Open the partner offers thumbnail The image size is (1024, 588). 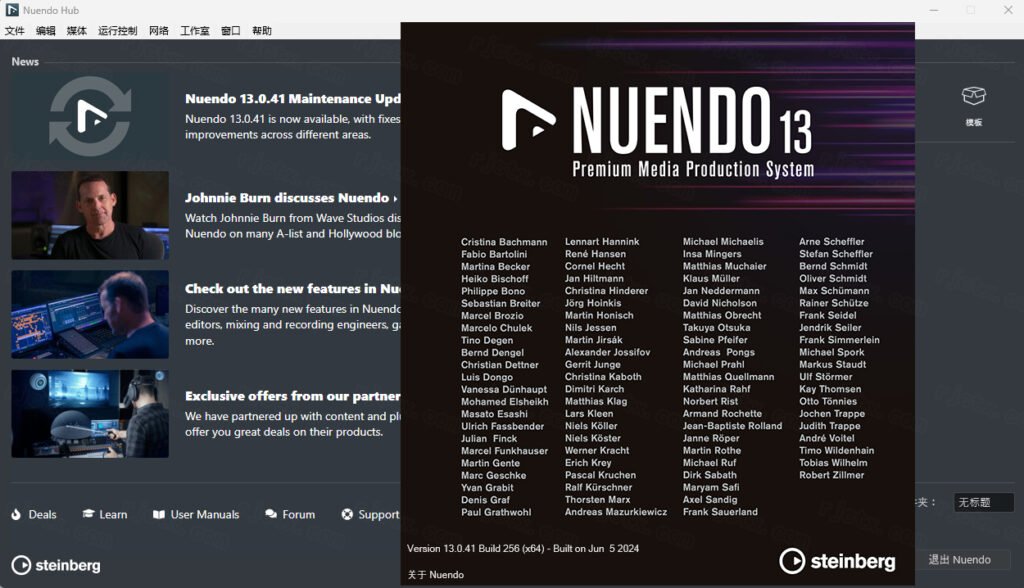click(90, 414)
